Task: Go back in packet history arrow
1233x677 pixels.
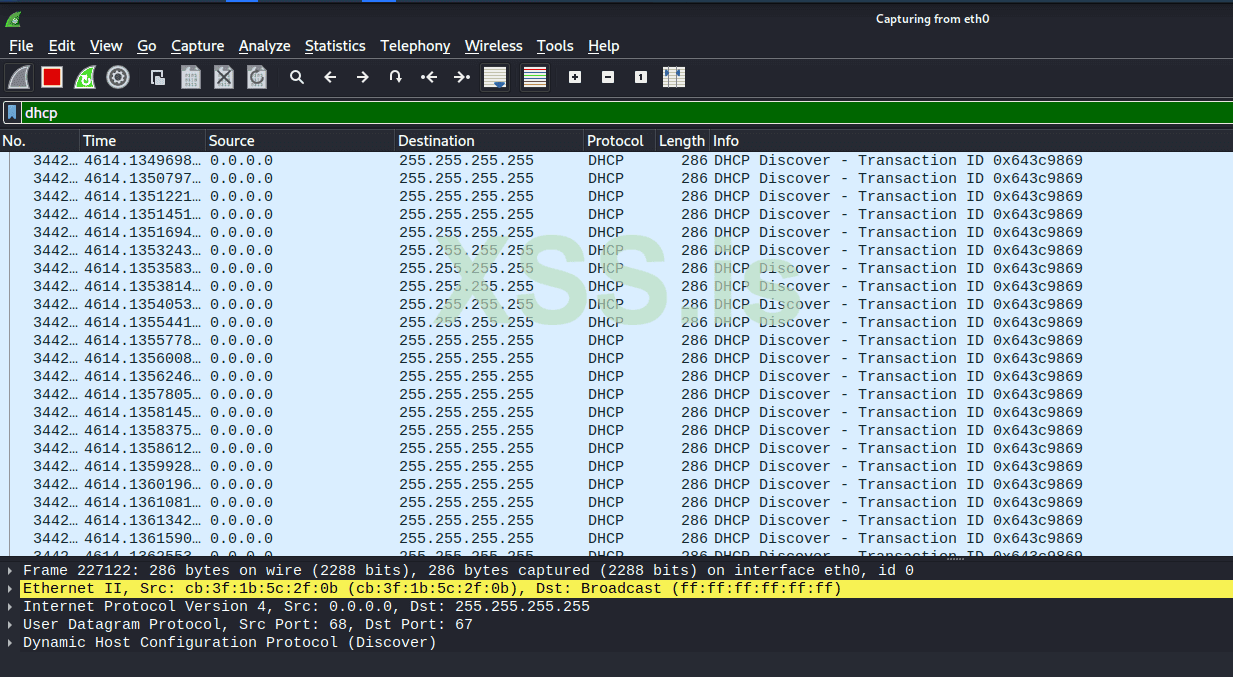Action: [330, 77]
